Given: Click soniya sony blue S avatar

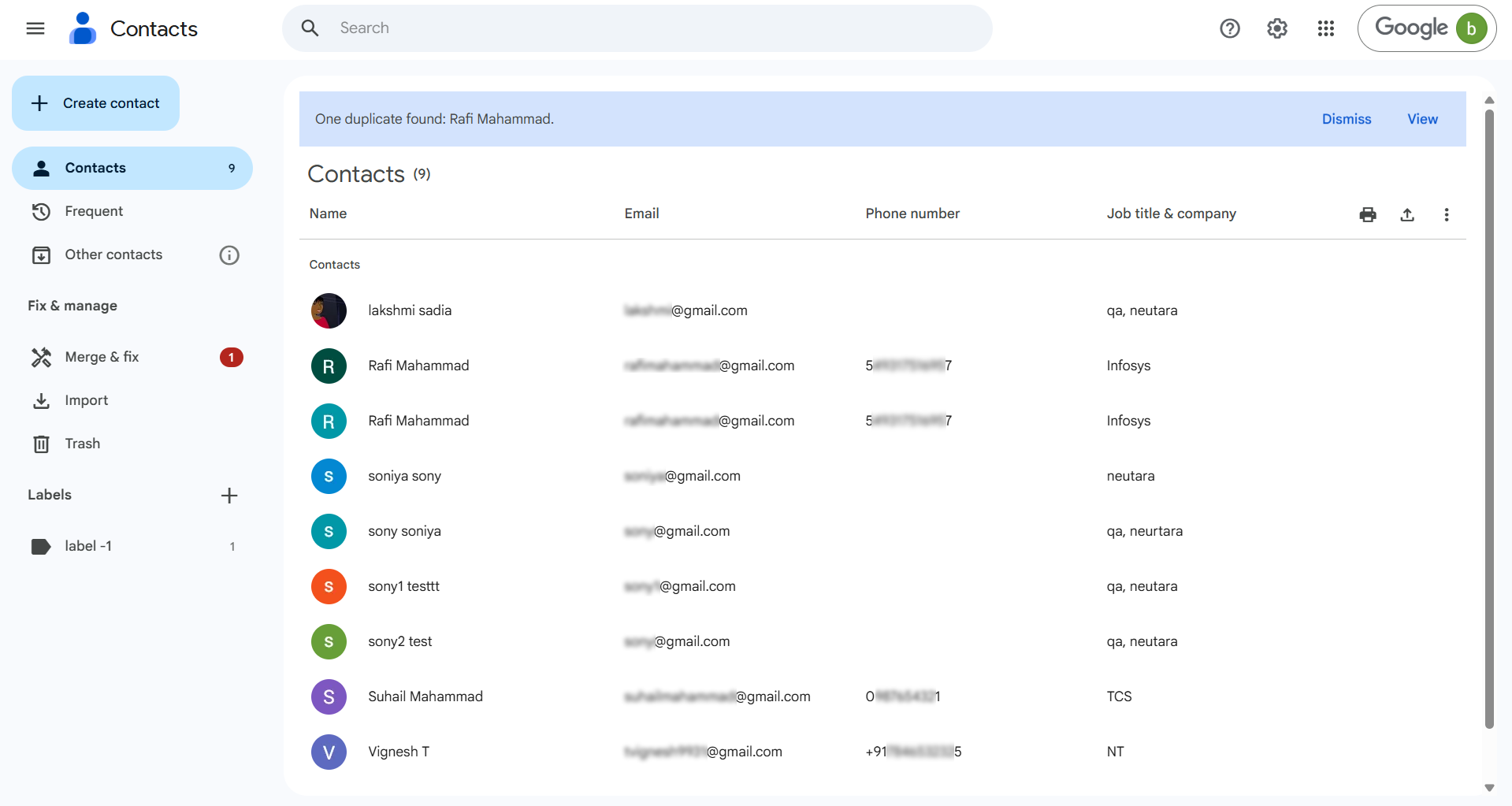Looking at the screenshot, I should coord(329,476).
